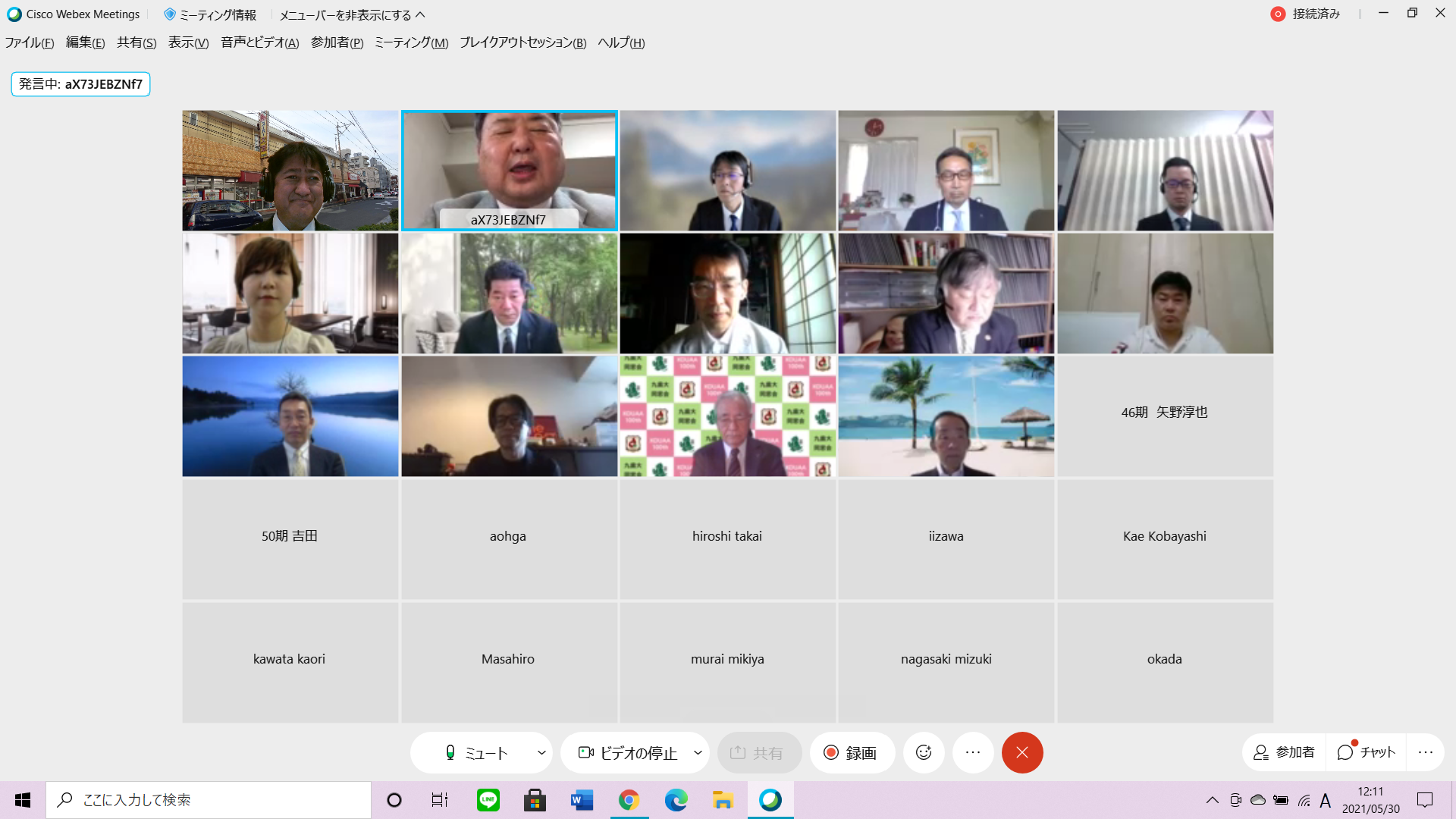Click ミーティング情報 shield icon
Viewport: 1456px width, 819px height.
170,14
